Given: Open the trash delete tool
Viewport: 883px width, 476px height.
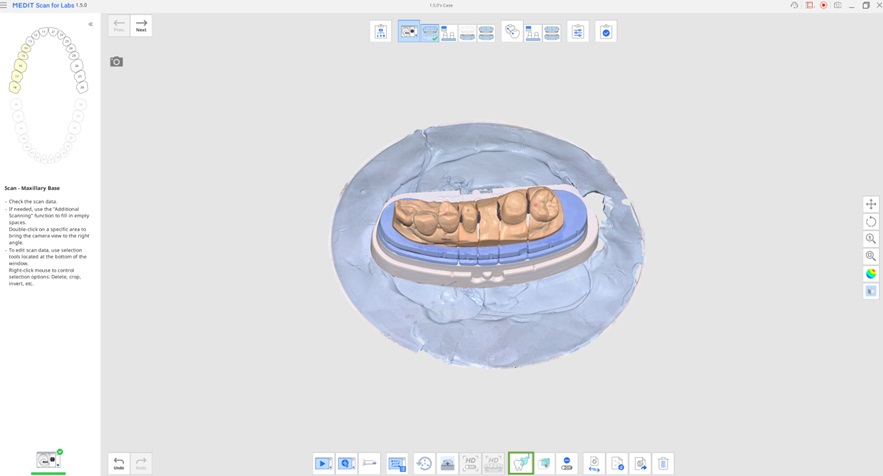Looking at the screenshot, I should click(x=663, y=464).
